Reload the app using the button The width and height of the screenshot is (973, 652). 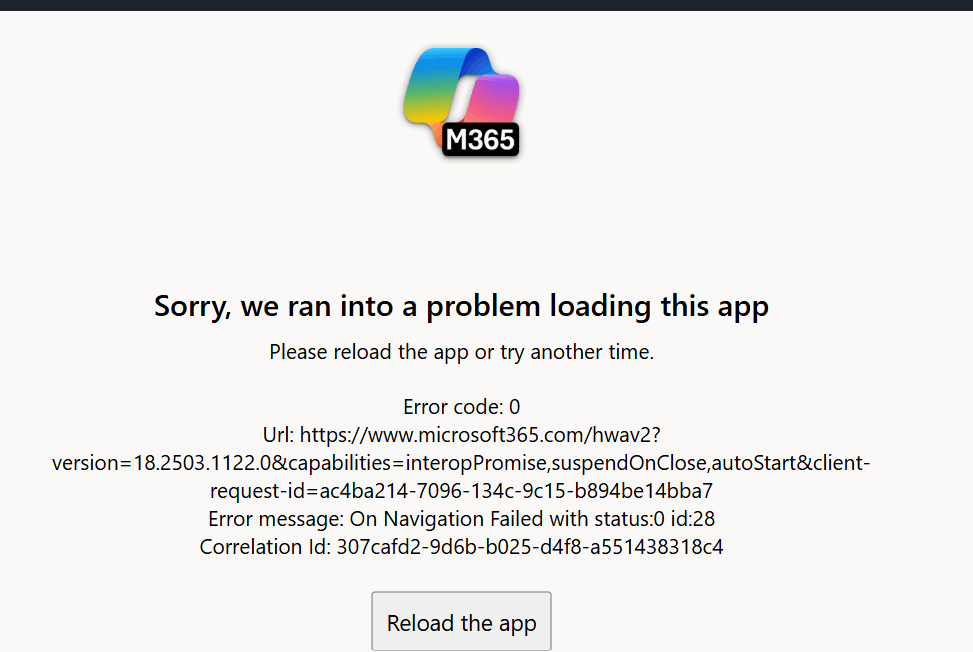pyautogui.click(x=461, y=622)
